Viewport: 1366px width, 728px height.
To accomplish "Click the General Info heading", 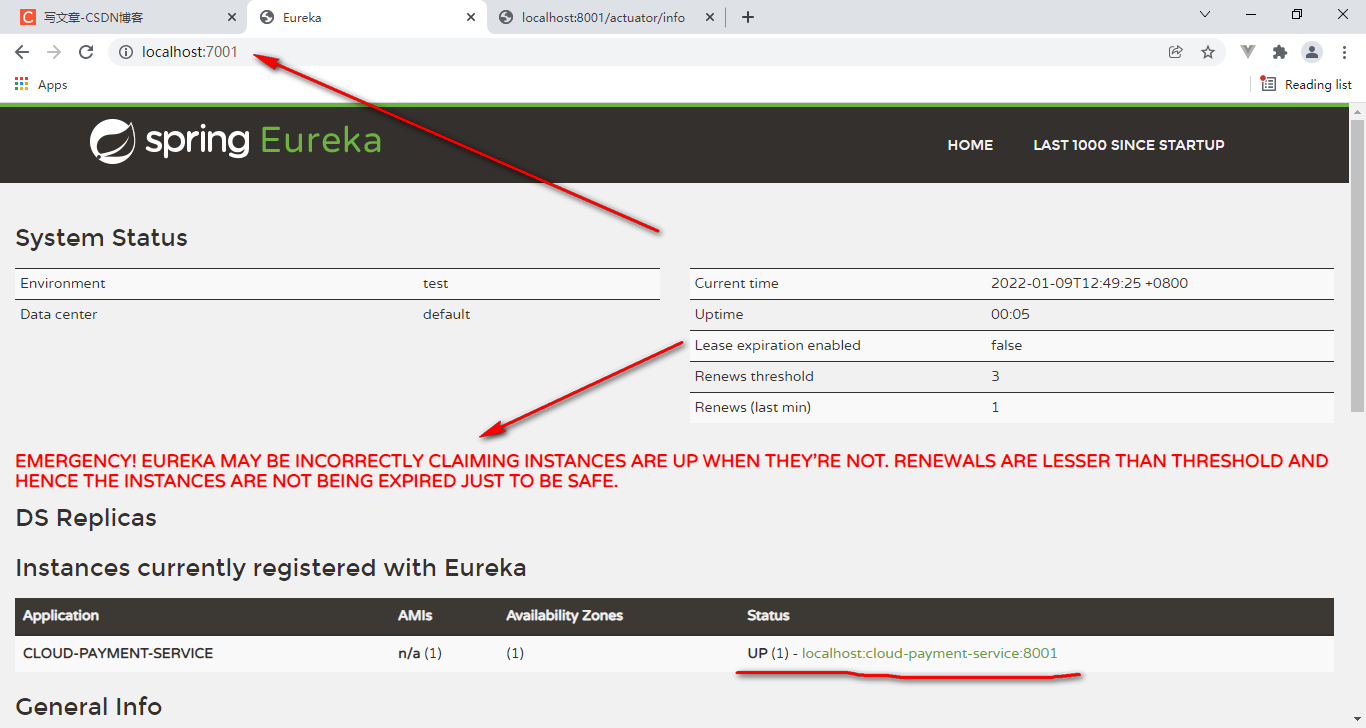I will coord(88,706).
